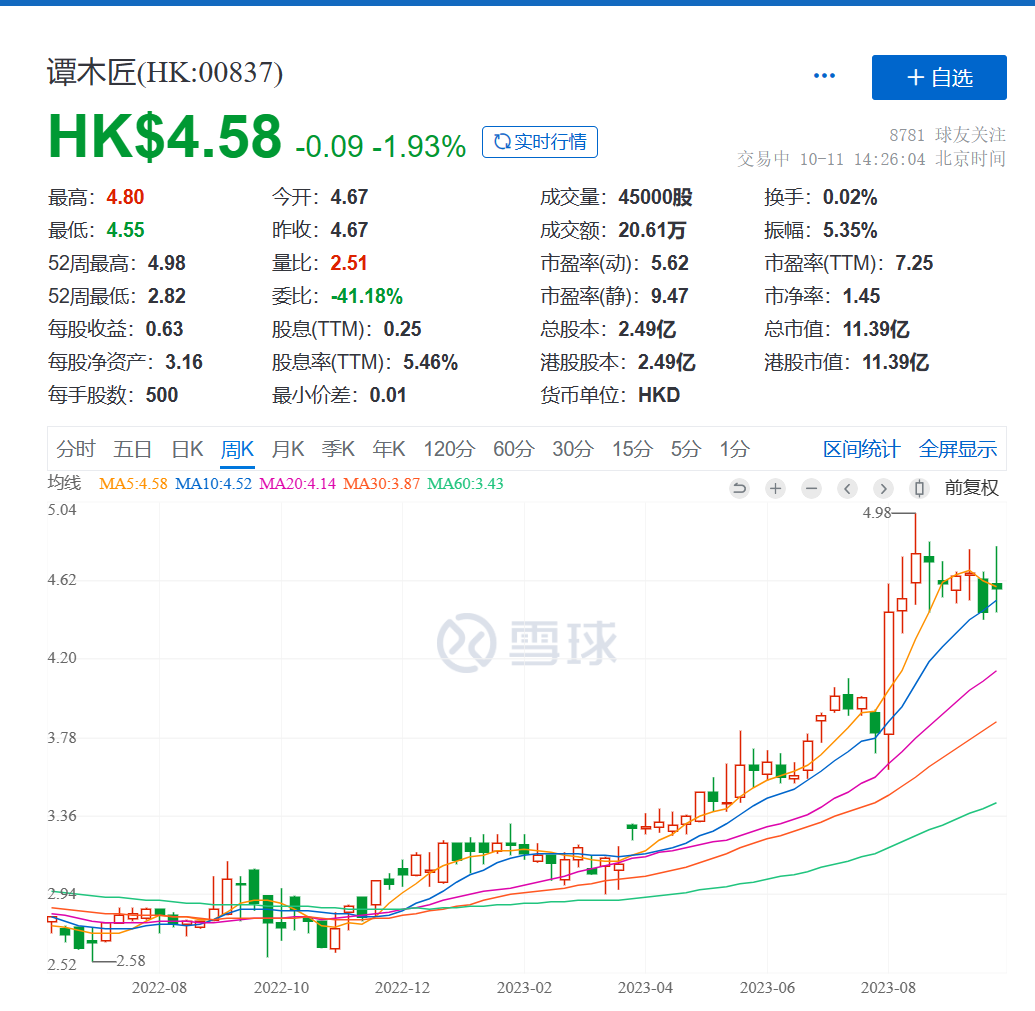1035x1011 pixels.
Task: Click the 总市值 value 11.39亿
Action: 876,329
